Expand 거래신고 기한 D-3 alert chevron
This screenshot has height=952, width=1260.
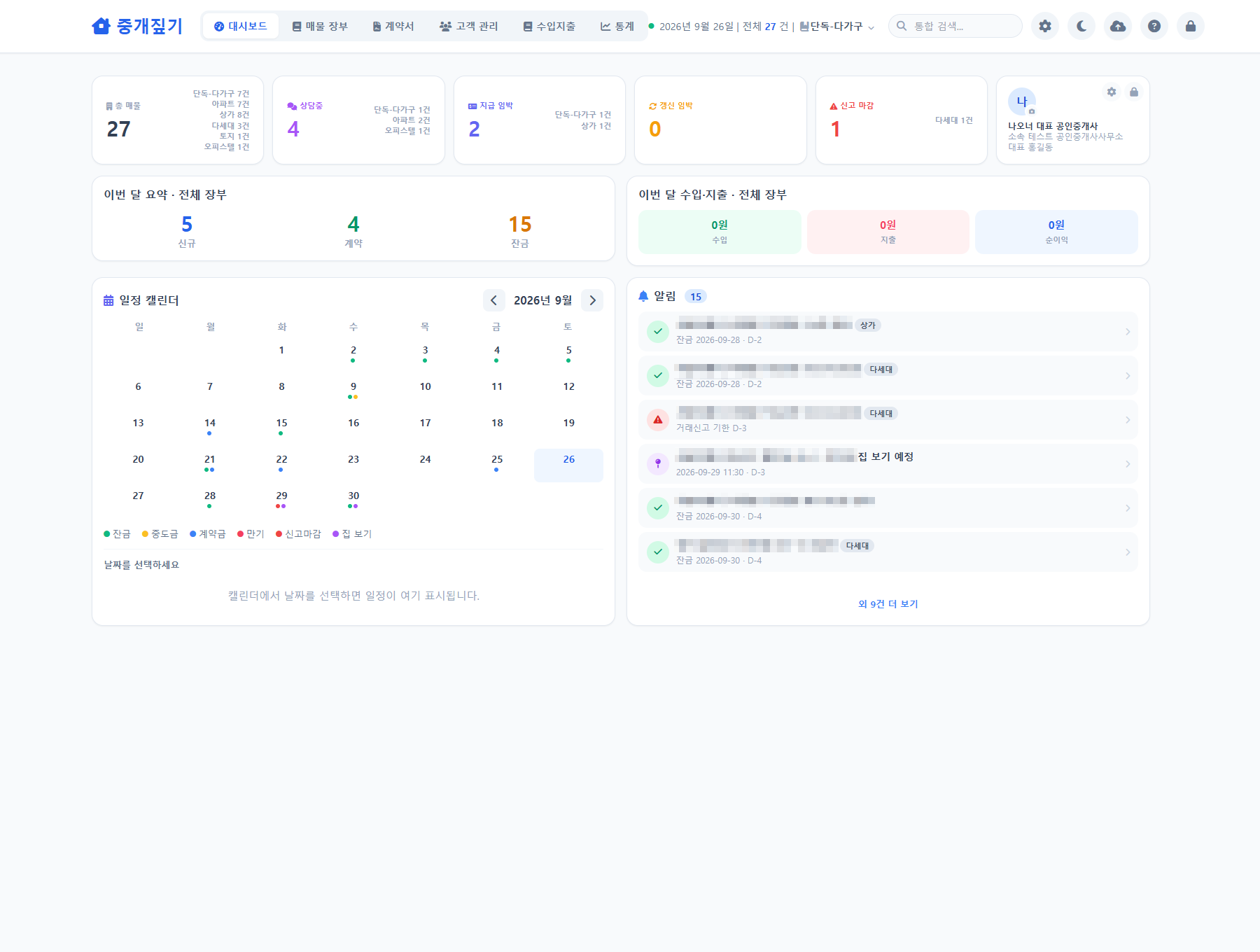[x=1128, y=420]
